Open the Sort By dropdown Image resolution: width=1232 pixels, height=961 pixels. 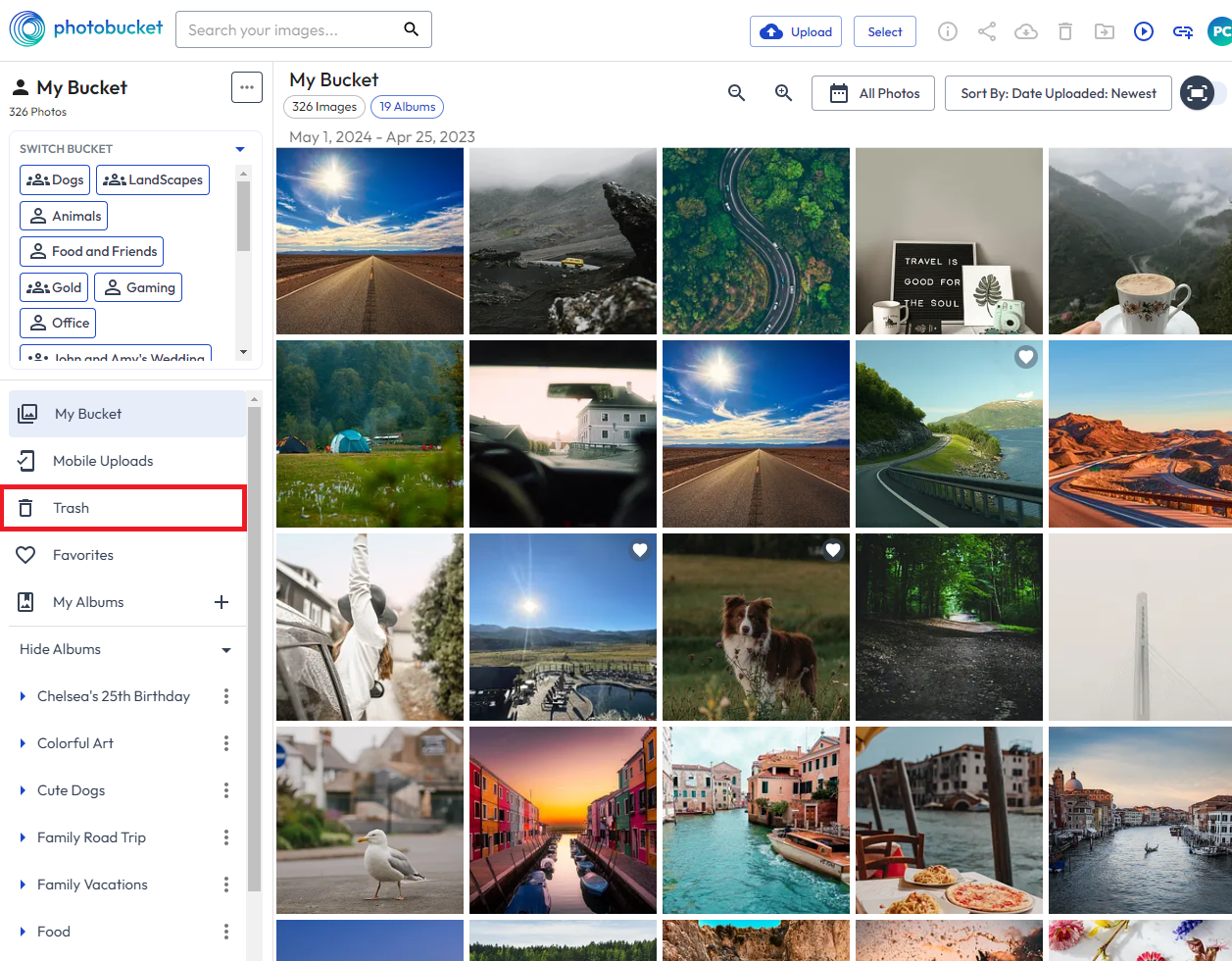pyautogui.click(x=1058, y=93)
